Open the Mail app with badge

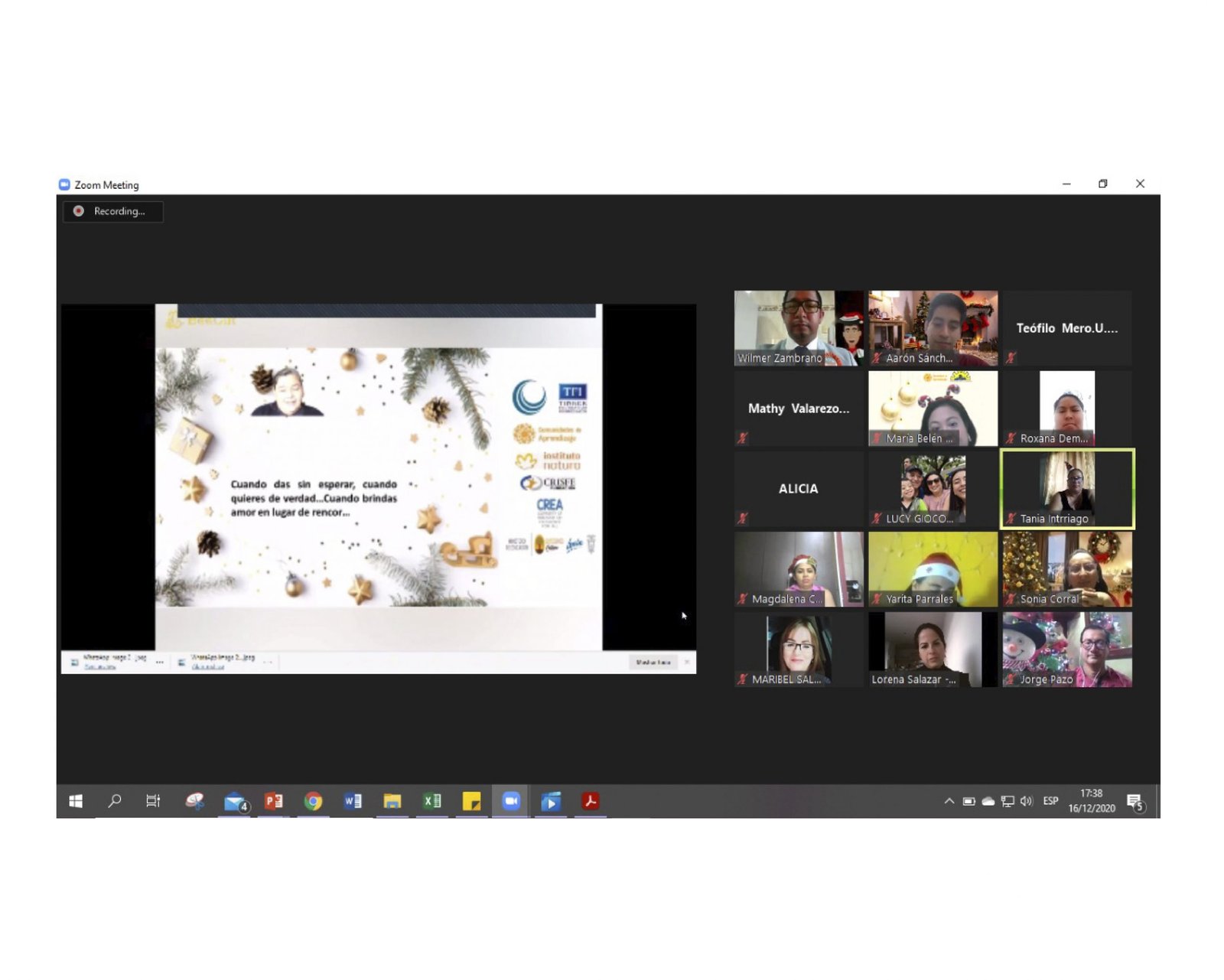(x=235, y=801)
